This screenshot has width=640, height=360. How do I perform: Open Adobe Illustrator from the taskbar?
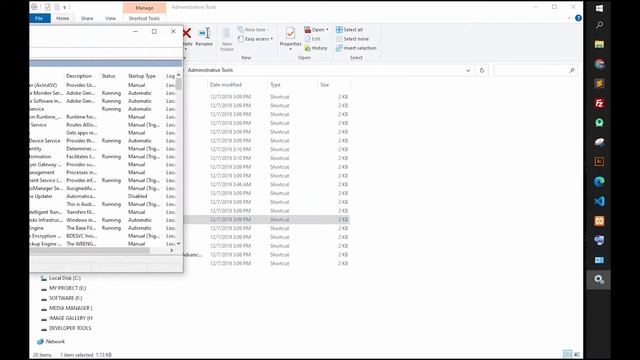(x=599, y=162)
